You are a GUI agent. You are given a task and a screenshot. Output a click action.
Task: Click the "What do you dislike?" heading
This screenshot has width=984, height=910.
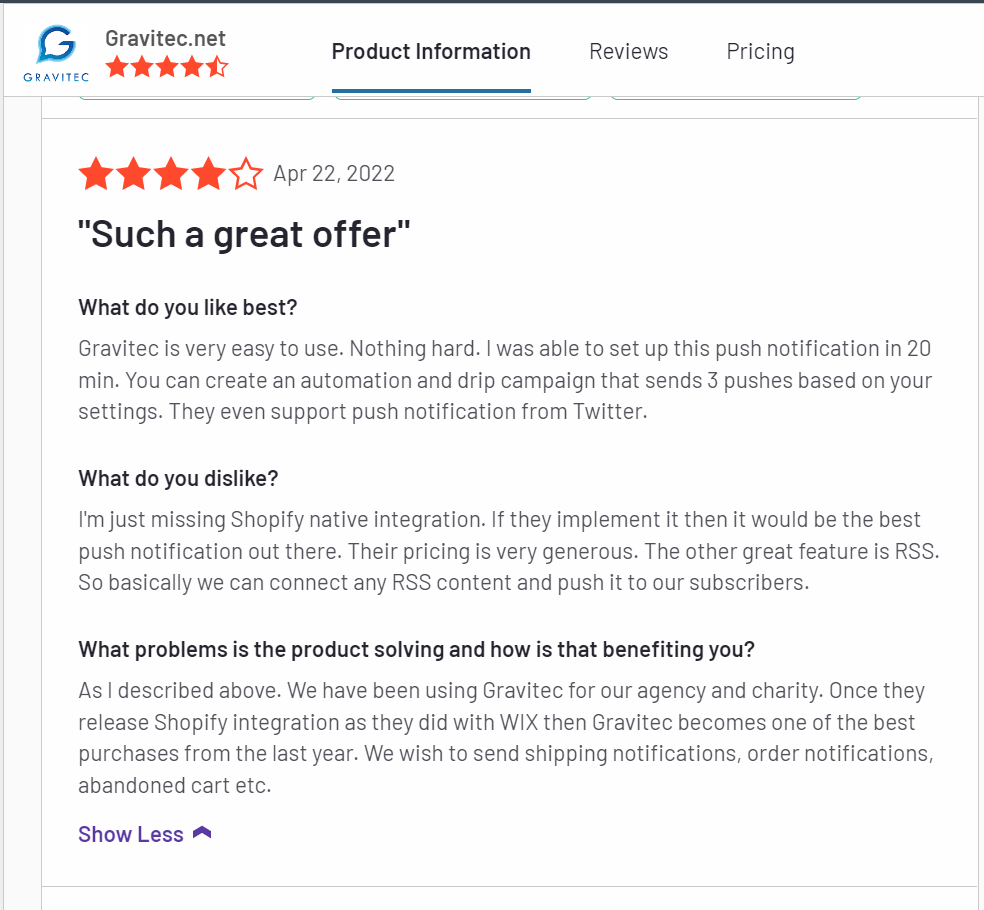(x=178, y=478)
